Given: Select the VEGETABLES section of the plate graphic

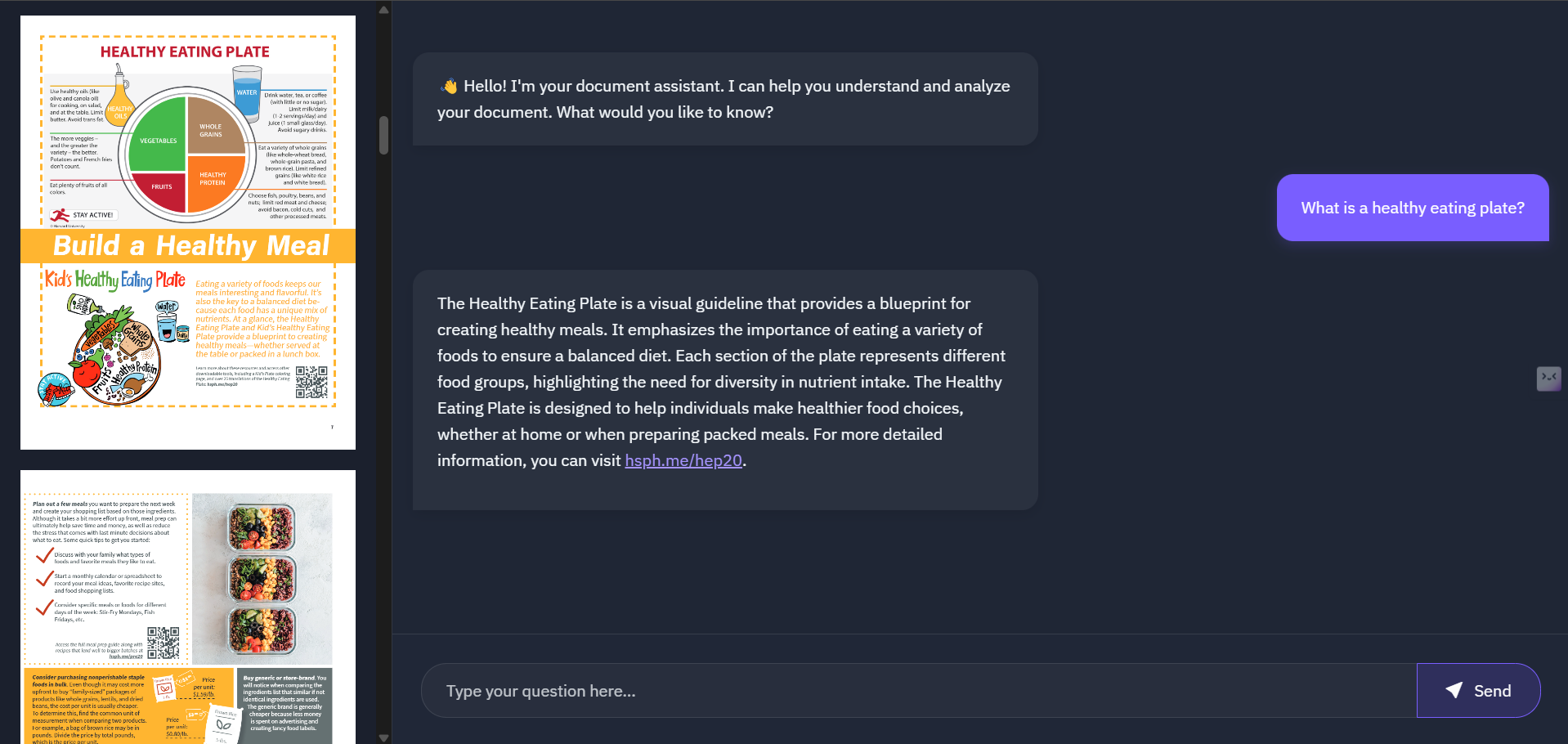Looking at the screenshot, I should click(x=157, y=141).
